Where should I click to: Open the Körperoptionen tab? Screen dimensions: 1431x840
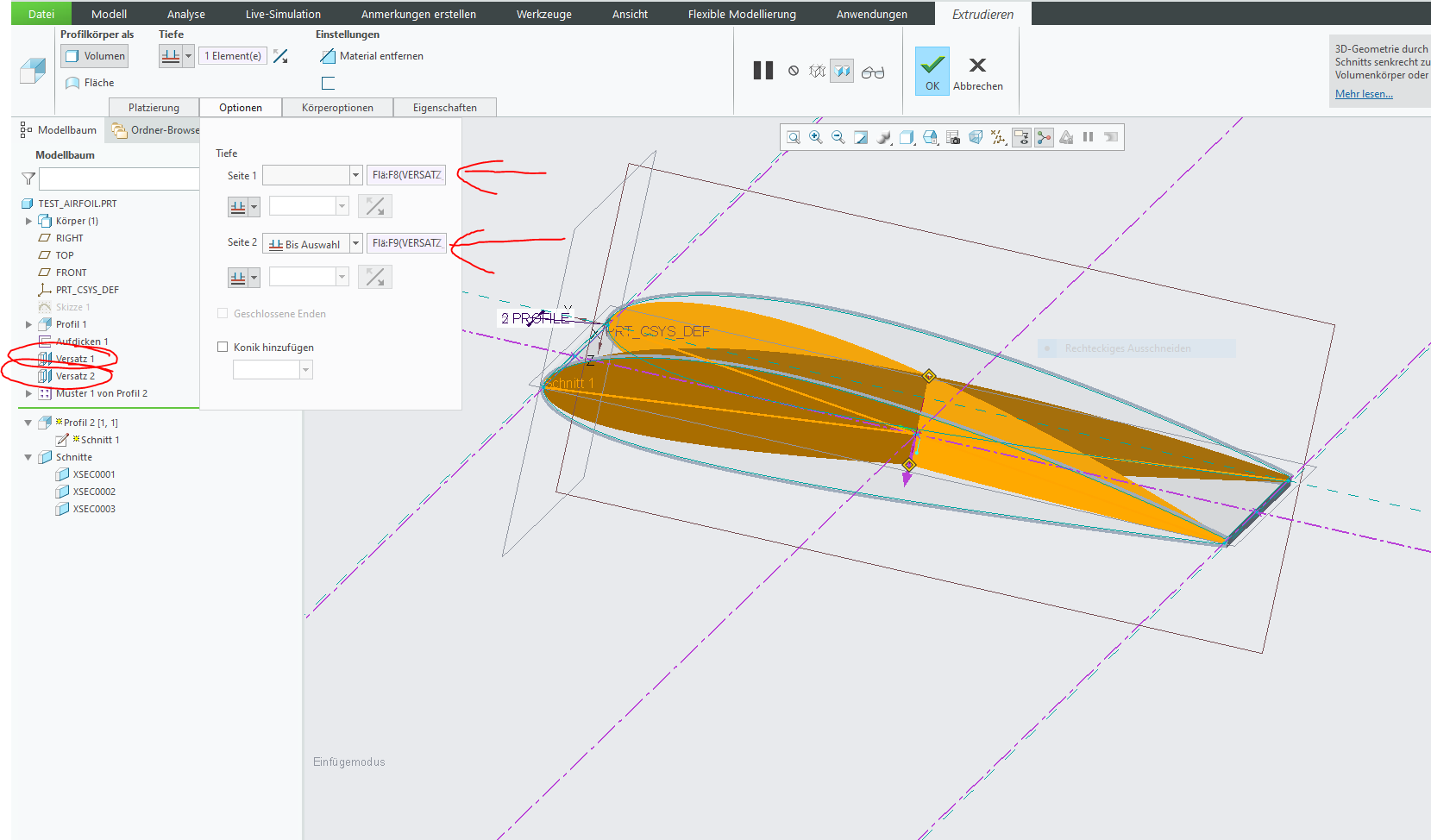point(337,108)
